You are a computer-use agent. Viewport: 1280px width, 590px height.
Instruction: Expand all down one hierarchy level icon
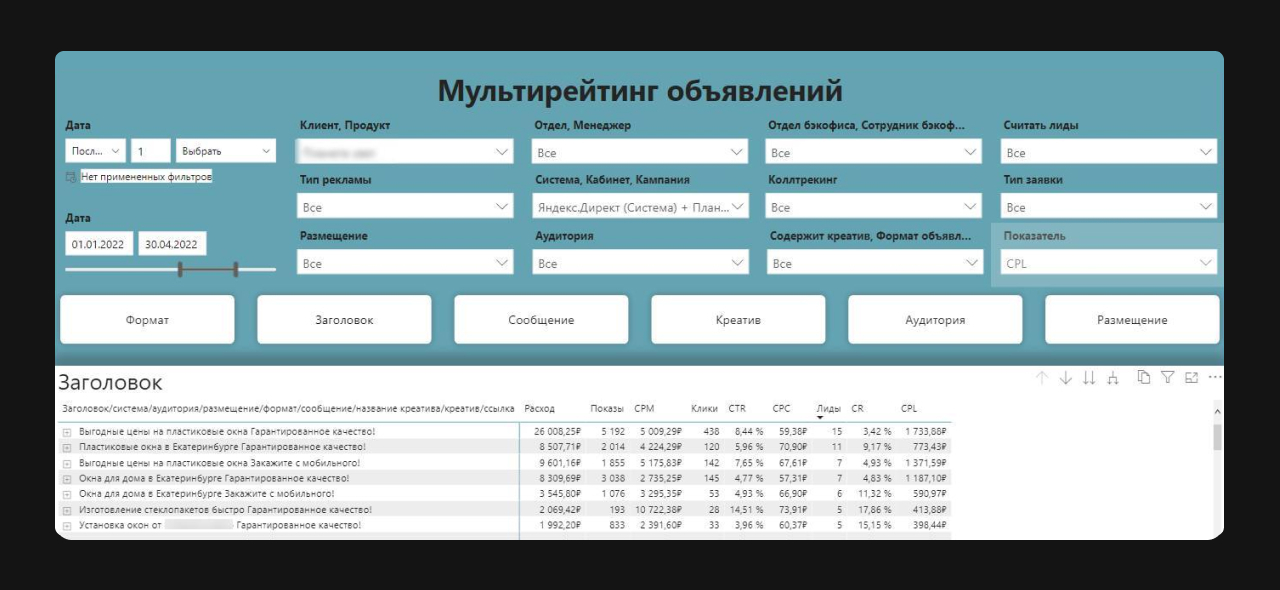[1112, 377]
